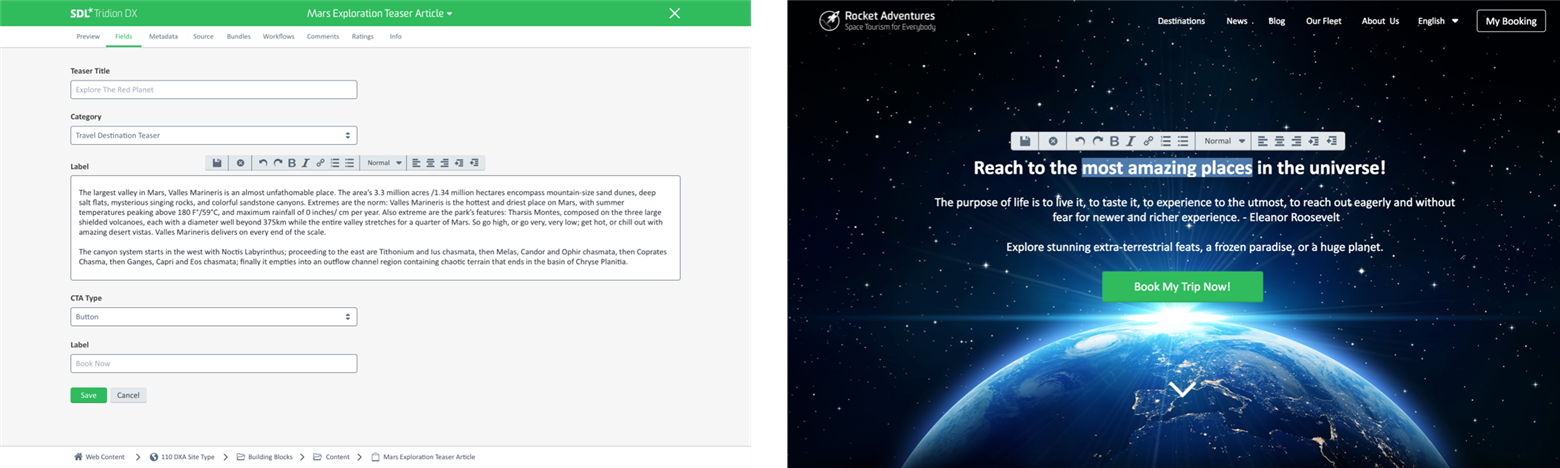Insert link from Rocket Adventures inline toolbar
Screen dimensions: 1560x468
pos(1148,141)
